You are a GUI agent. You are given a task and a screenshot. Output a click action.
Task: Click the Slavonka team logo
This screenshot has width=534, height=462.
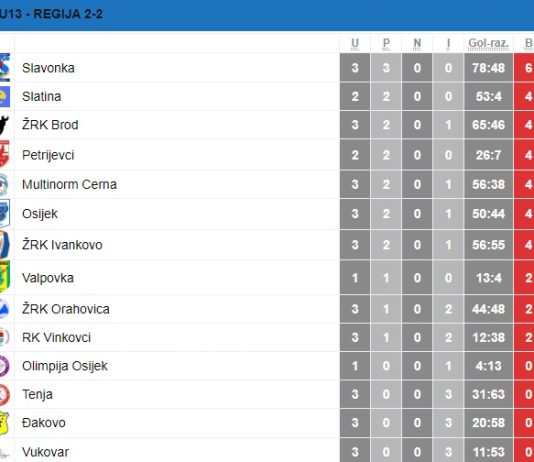5,67
